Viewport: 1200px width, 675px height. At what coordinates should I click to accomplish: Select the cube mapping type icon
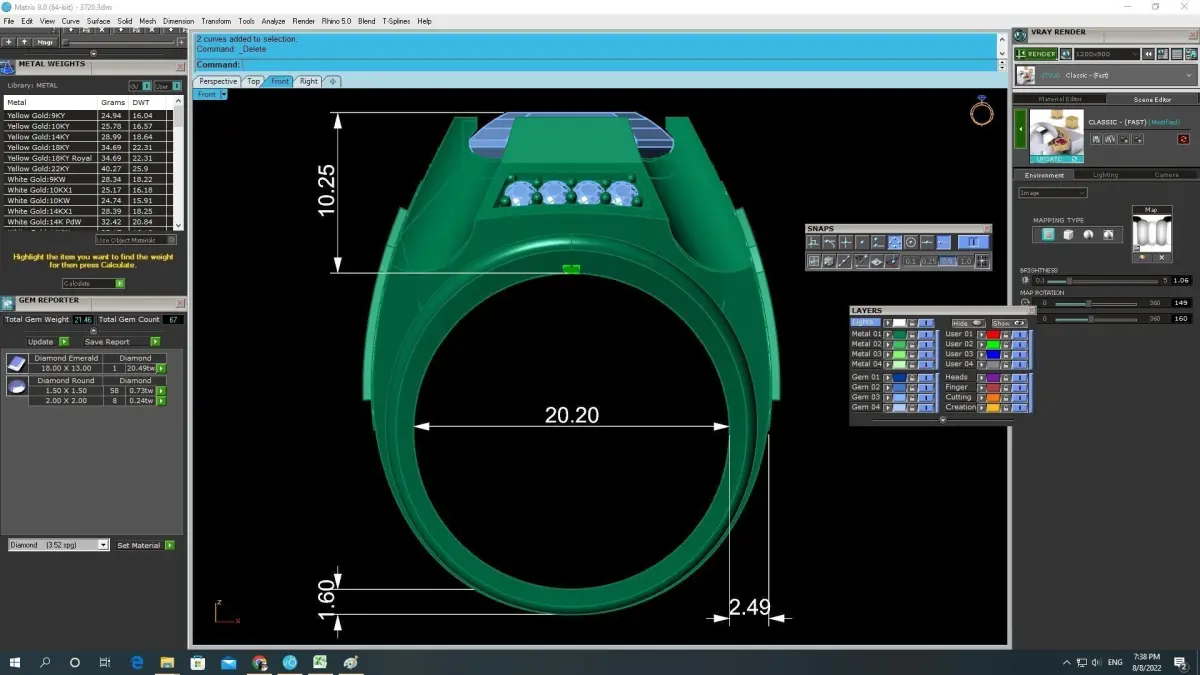tap(1068, 235)
